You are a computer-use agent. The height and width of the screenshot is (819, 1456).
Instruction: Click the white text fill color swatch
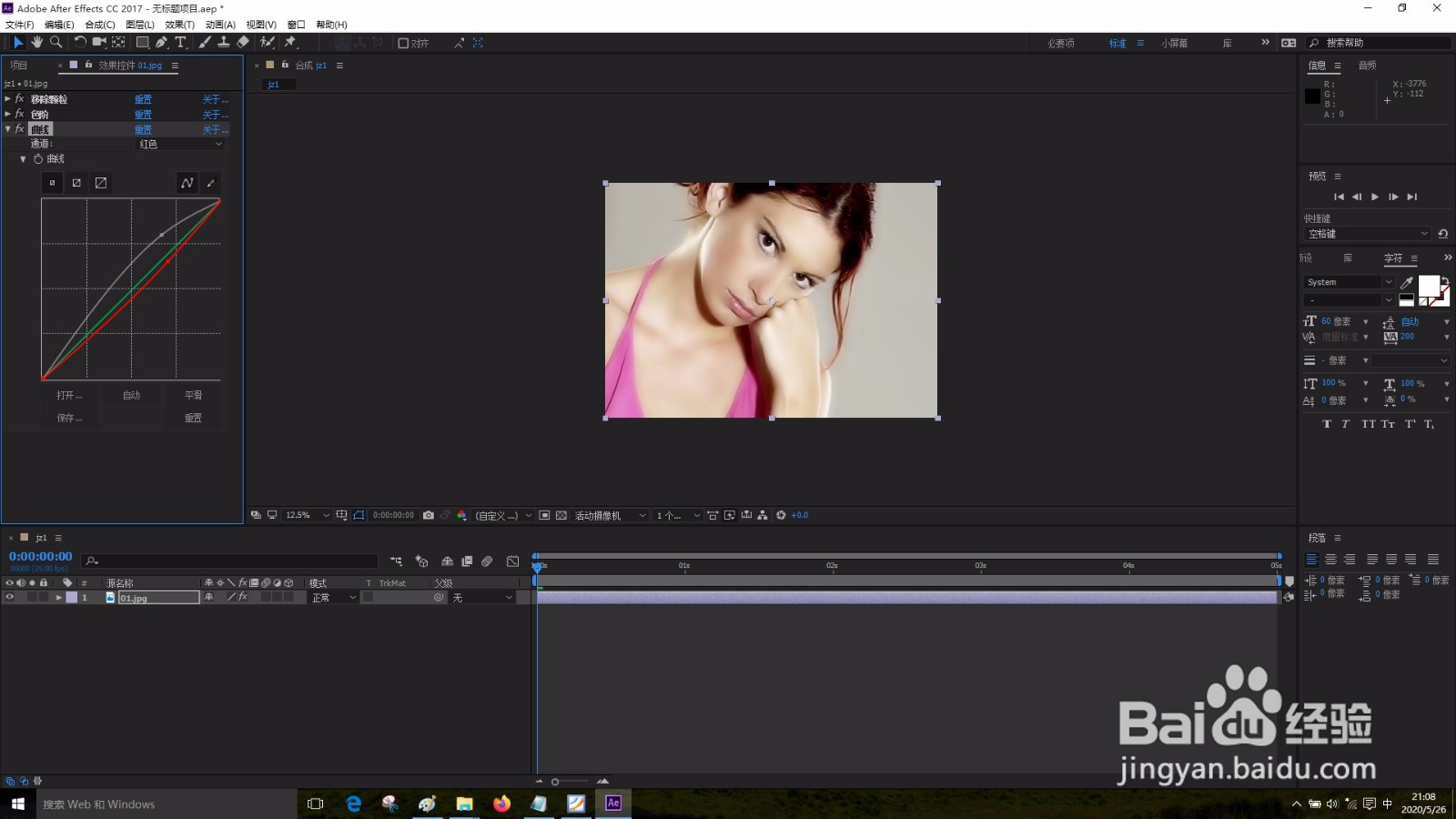[1429, 286]
